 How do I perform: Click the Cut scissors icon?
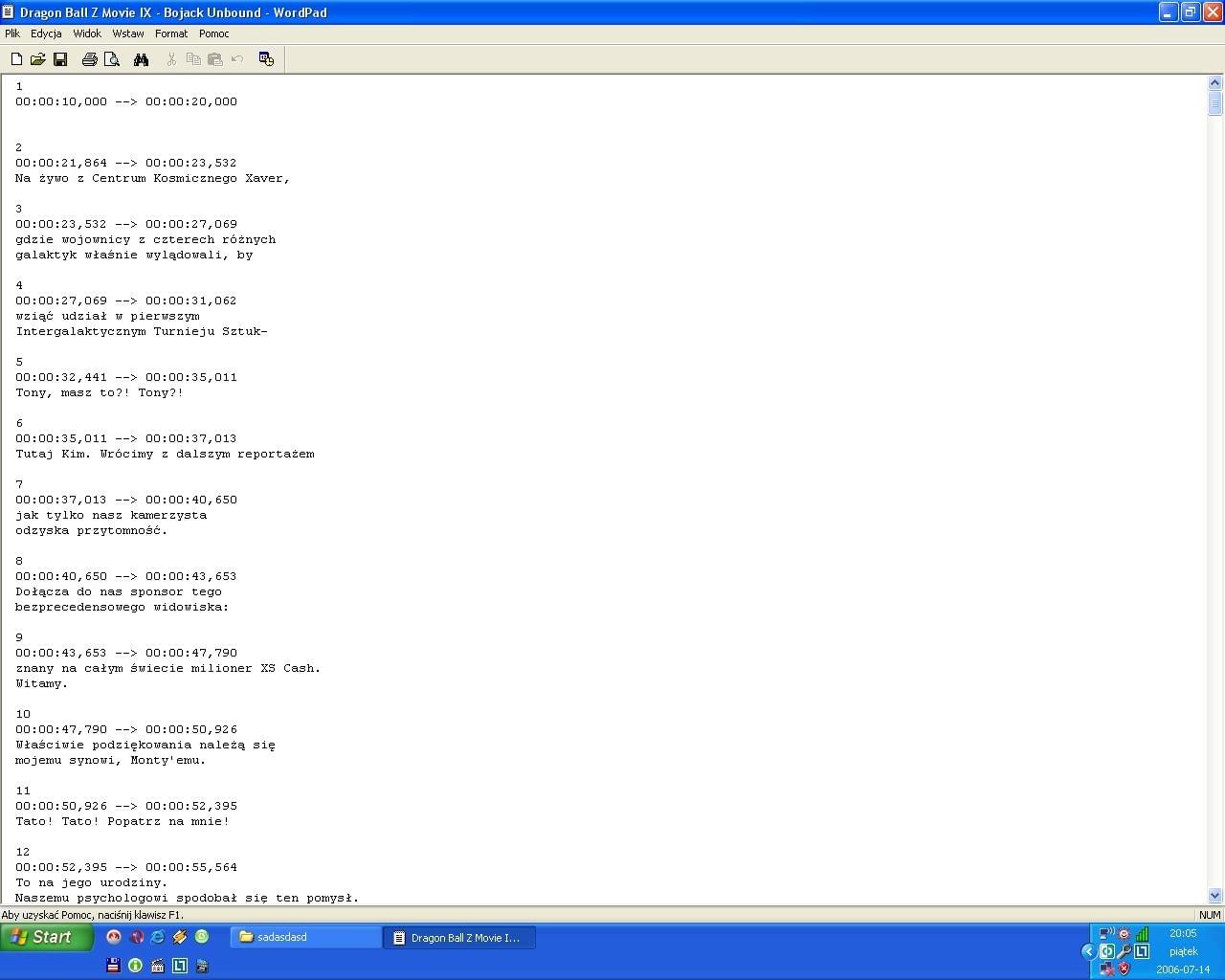point(171,59)
